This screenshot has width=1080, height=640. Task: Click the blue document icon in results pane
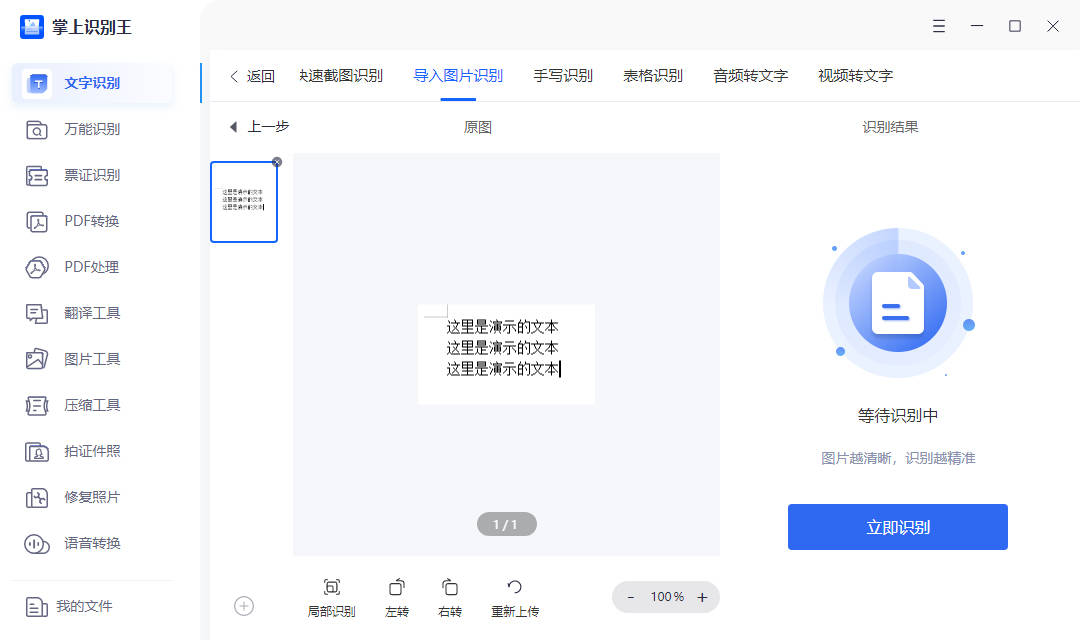(897, 303)
